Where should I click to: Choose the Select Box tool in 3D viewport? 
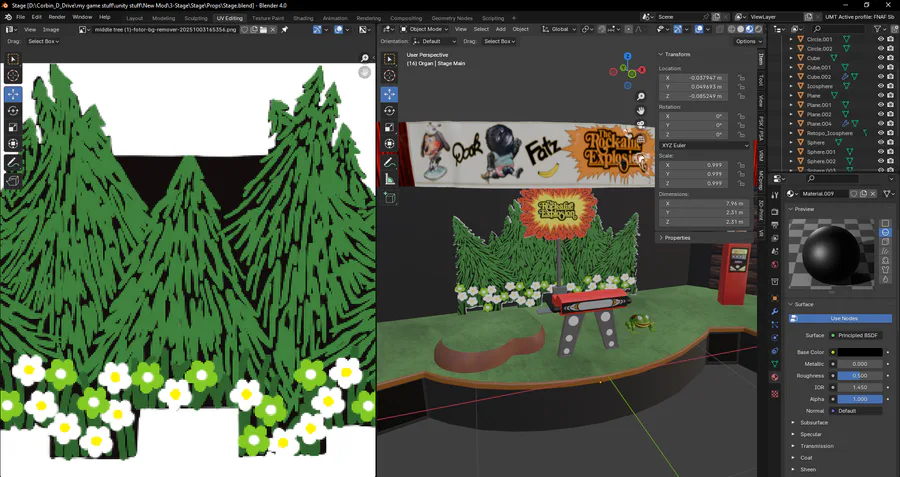[x=389, y=59]
